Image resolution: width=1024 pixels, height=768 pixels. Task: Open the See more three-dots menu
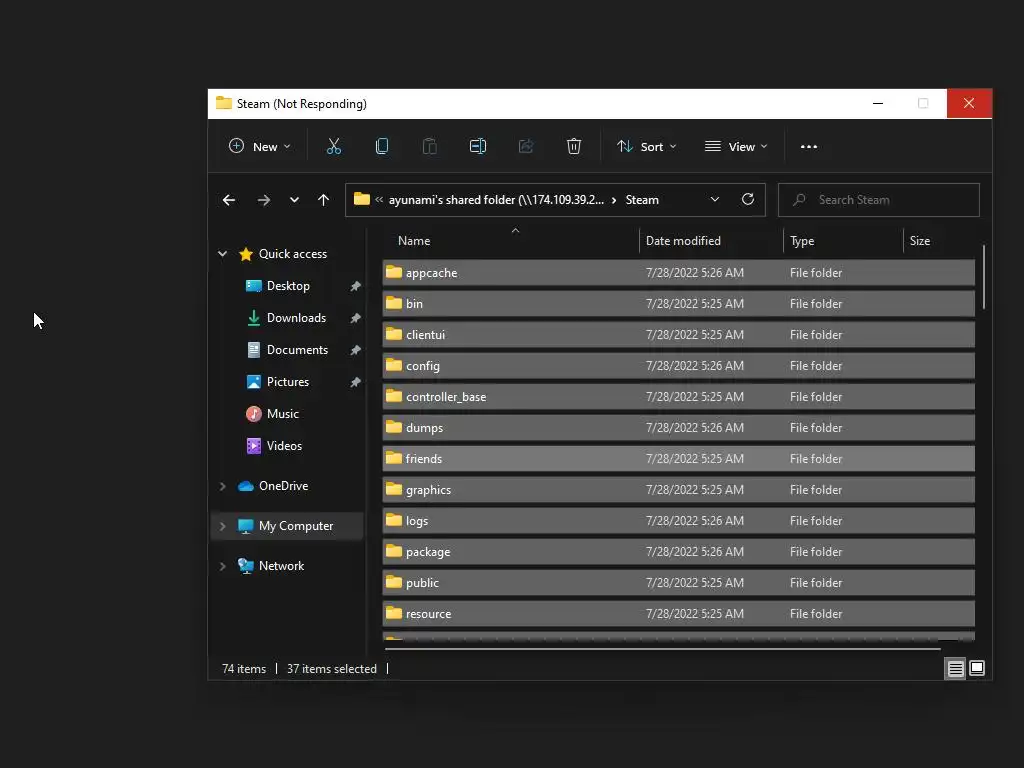pyautogui.click(x=808, y=146)
